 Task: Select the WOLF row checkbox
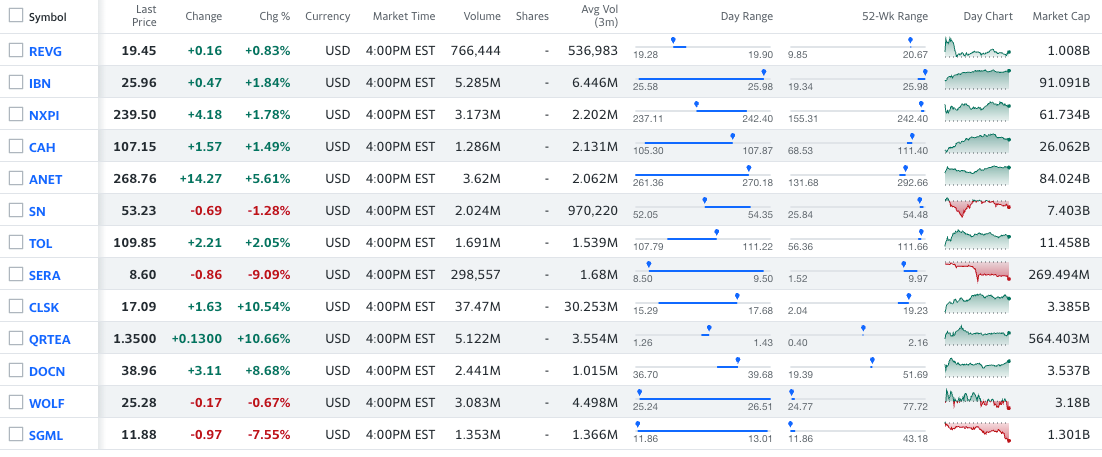tap(15, 402)
